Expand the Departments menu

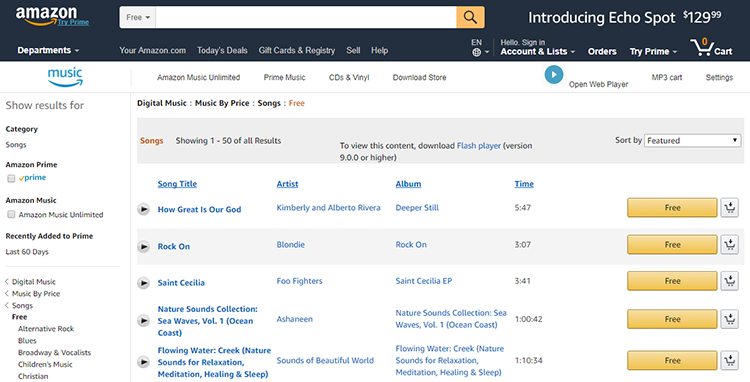[48, 50]
